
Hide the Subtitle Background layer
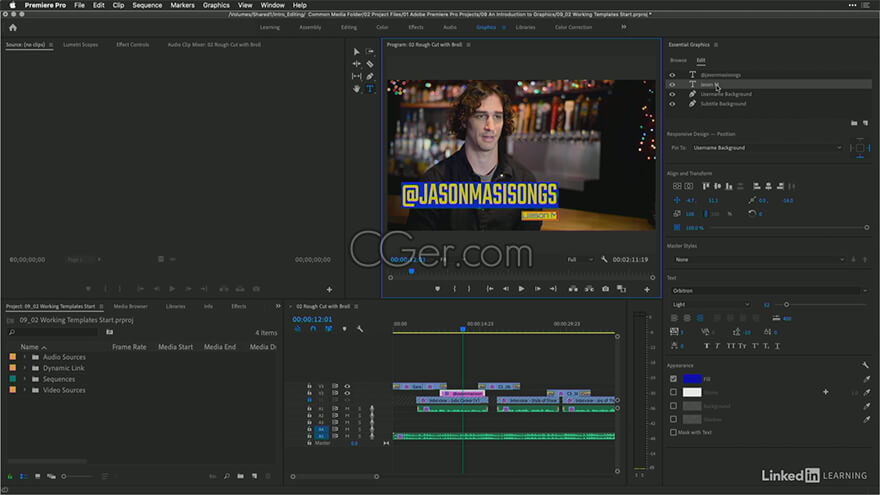(x=672, y=104)
